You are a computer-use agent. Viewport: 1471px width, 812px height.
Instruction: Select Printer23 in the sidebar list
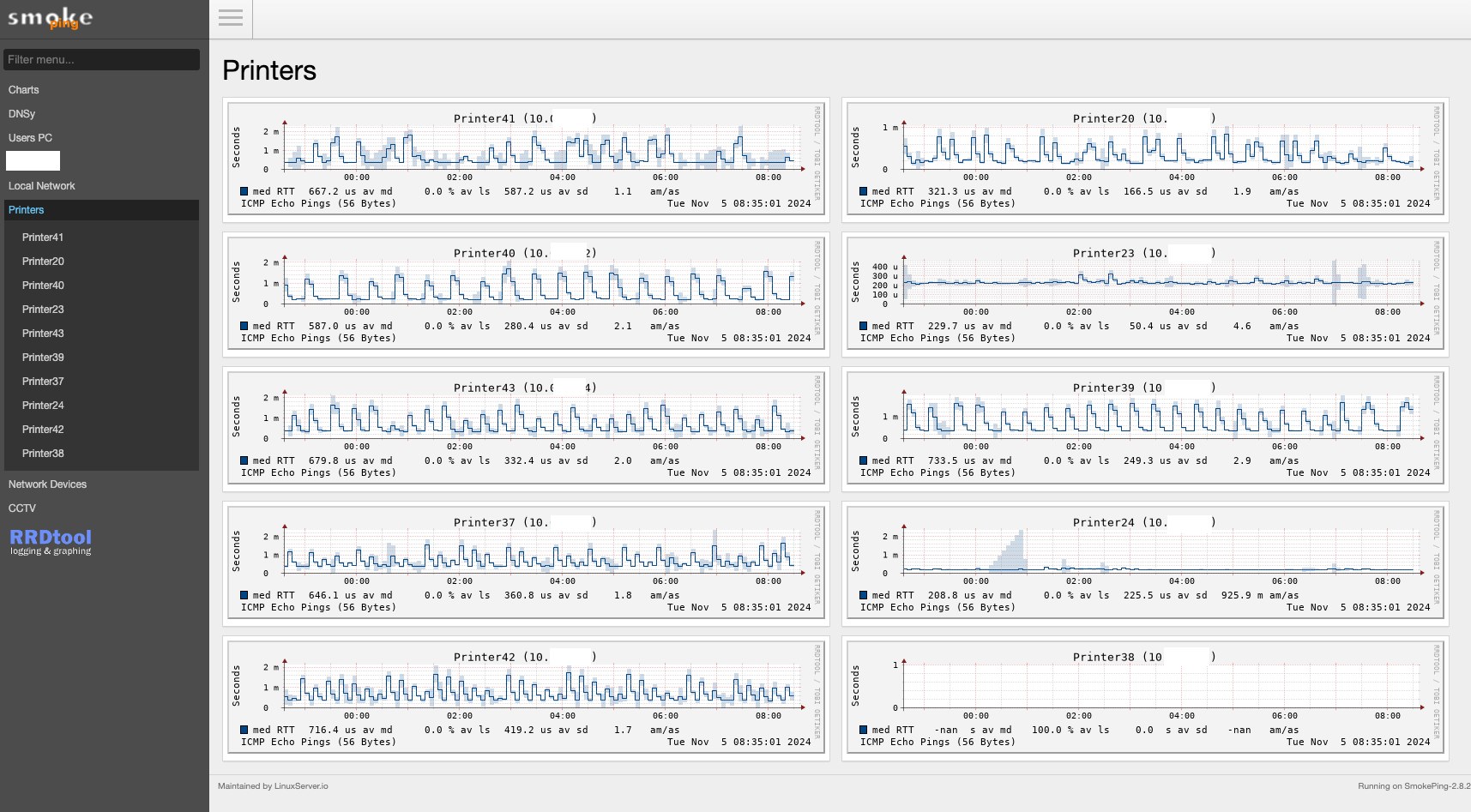43,310
